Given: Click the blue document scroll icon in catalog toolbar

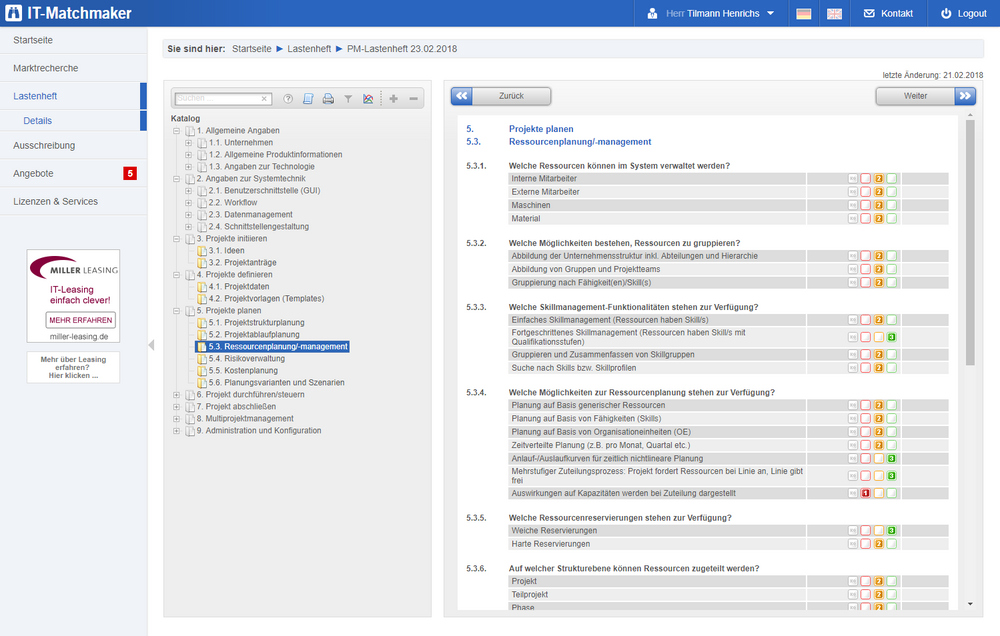Looking at the screenshot, I should (x=308, y=99).
